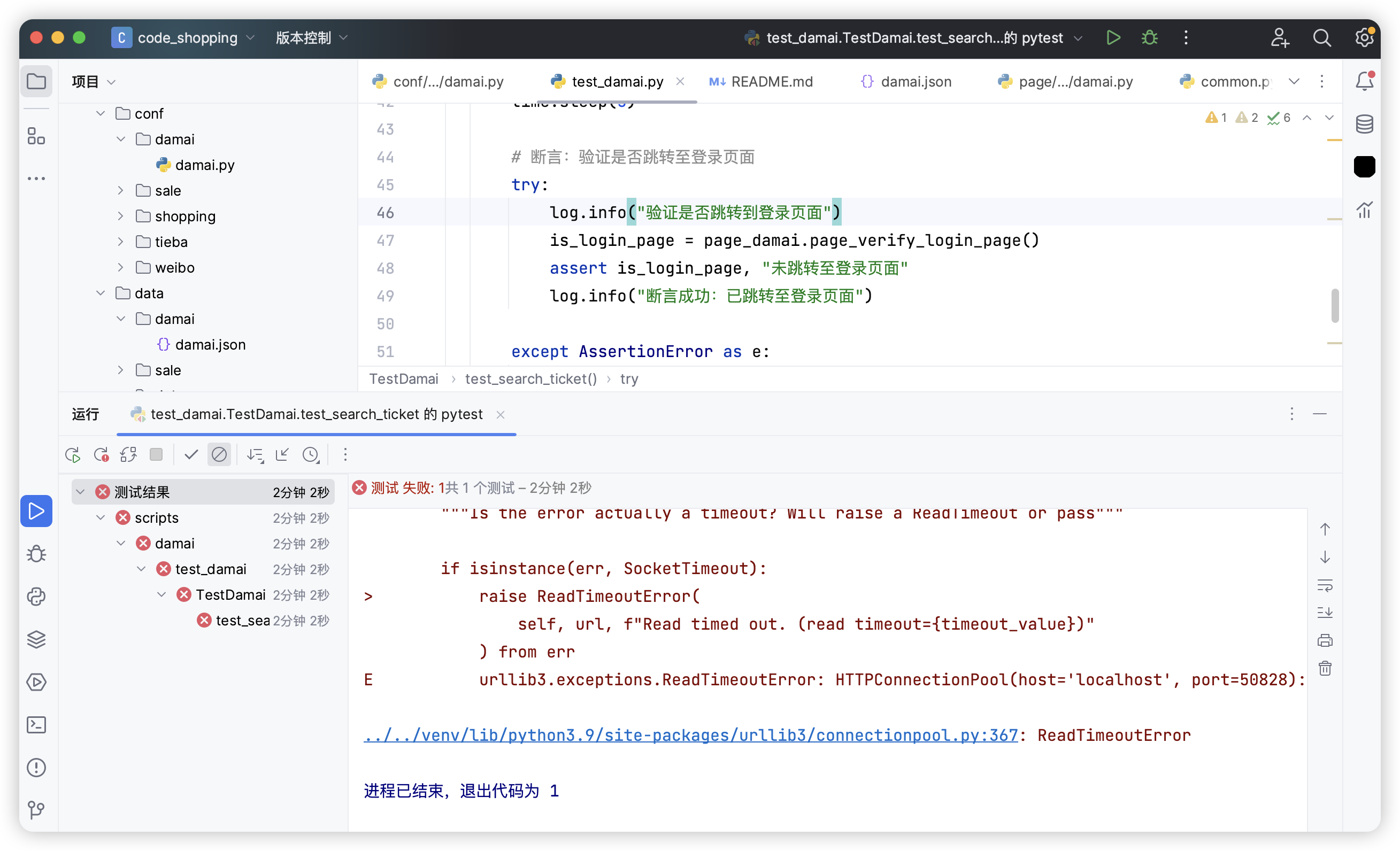The image size is (1400, 851).
Task: Toggle show ignored tests filter
Action: coord(219,454)
